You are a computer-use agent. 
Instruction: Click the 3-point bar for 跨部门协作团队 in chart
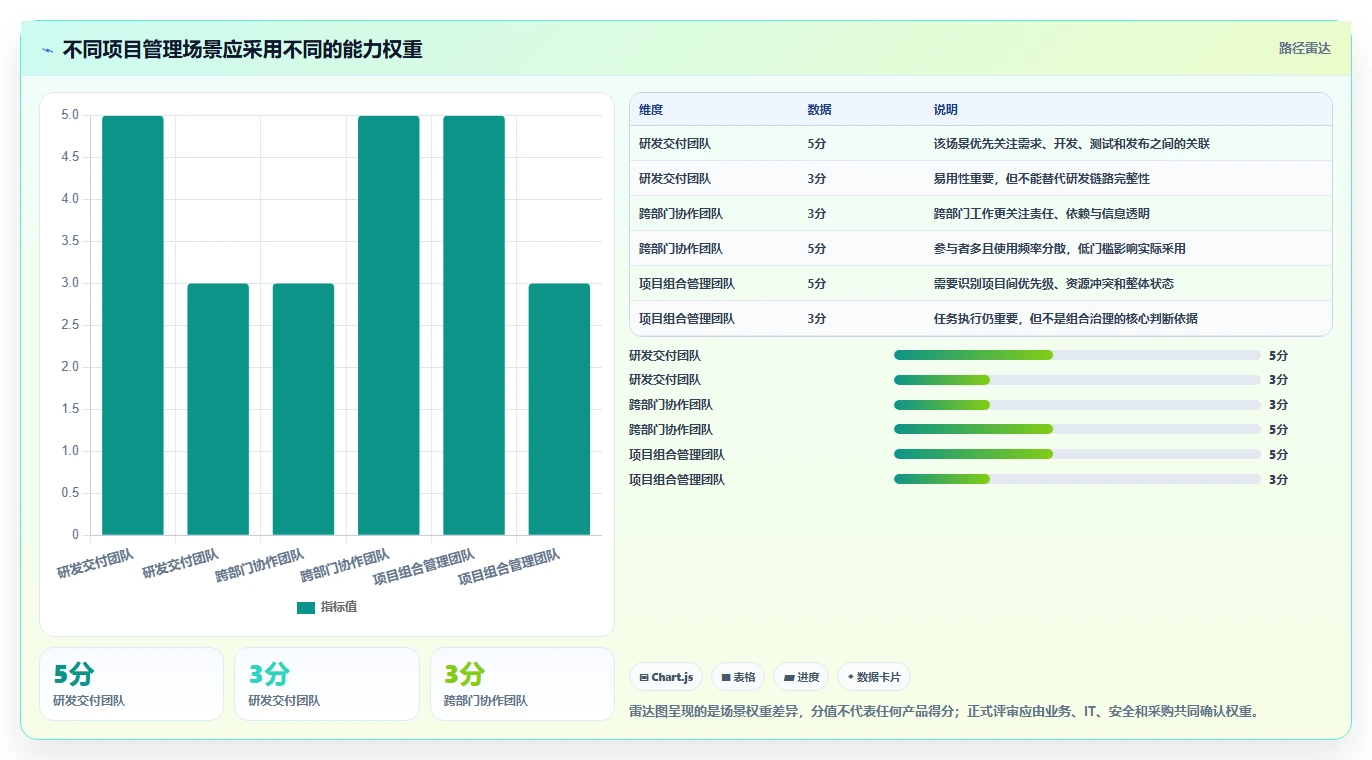point(304,409)
